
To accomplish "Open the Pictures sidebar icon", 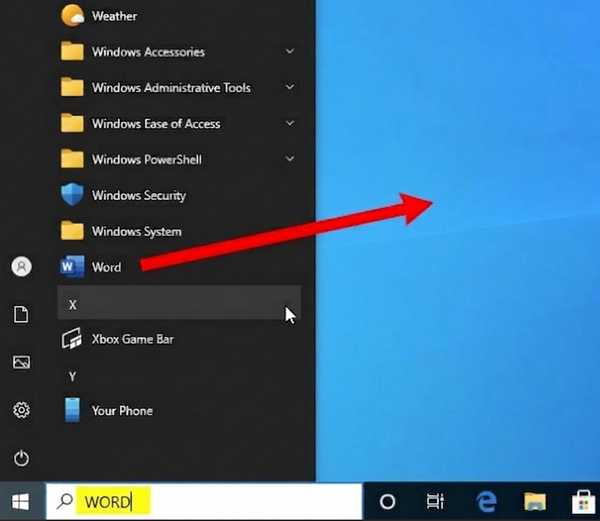I will [x=21, y=362].
